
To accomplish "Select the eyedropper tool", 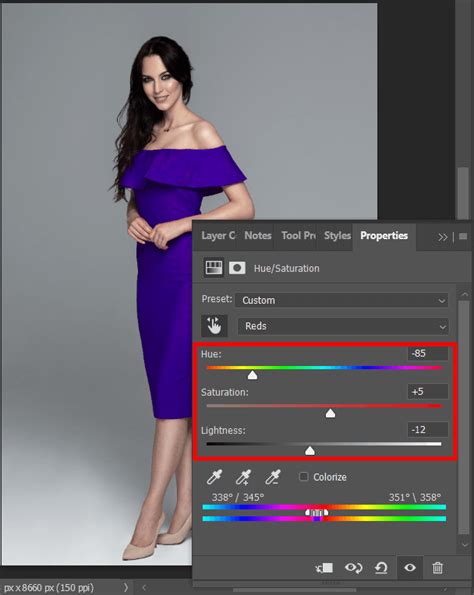I will 214,477.
